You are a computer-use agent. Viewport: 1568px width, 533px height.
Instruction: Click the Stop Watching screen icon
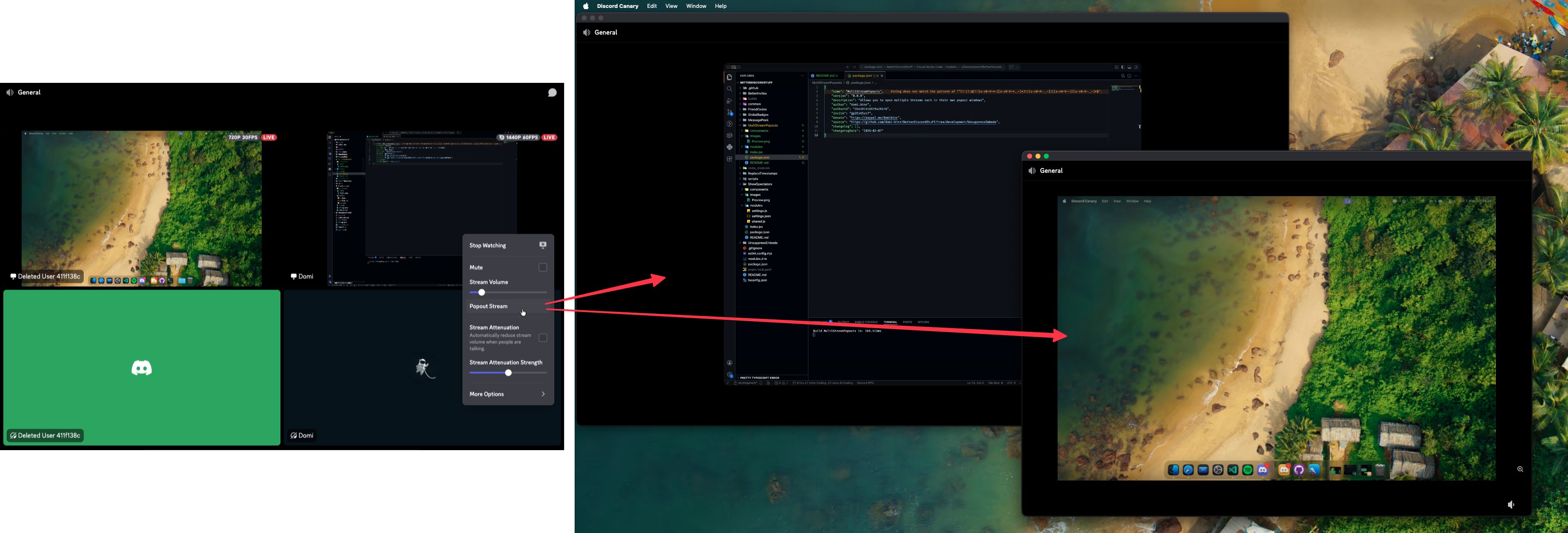pos(543,245)
